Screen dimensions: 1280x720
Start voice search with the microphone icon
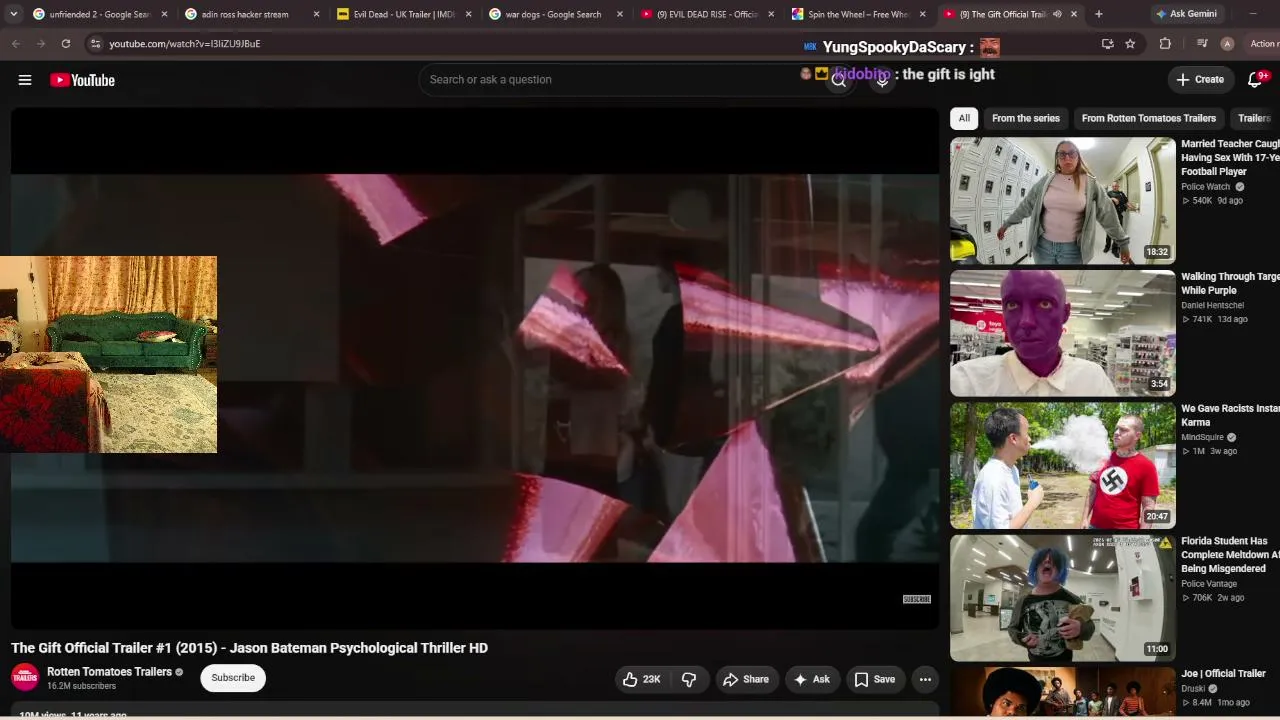(x=882, y=80)
